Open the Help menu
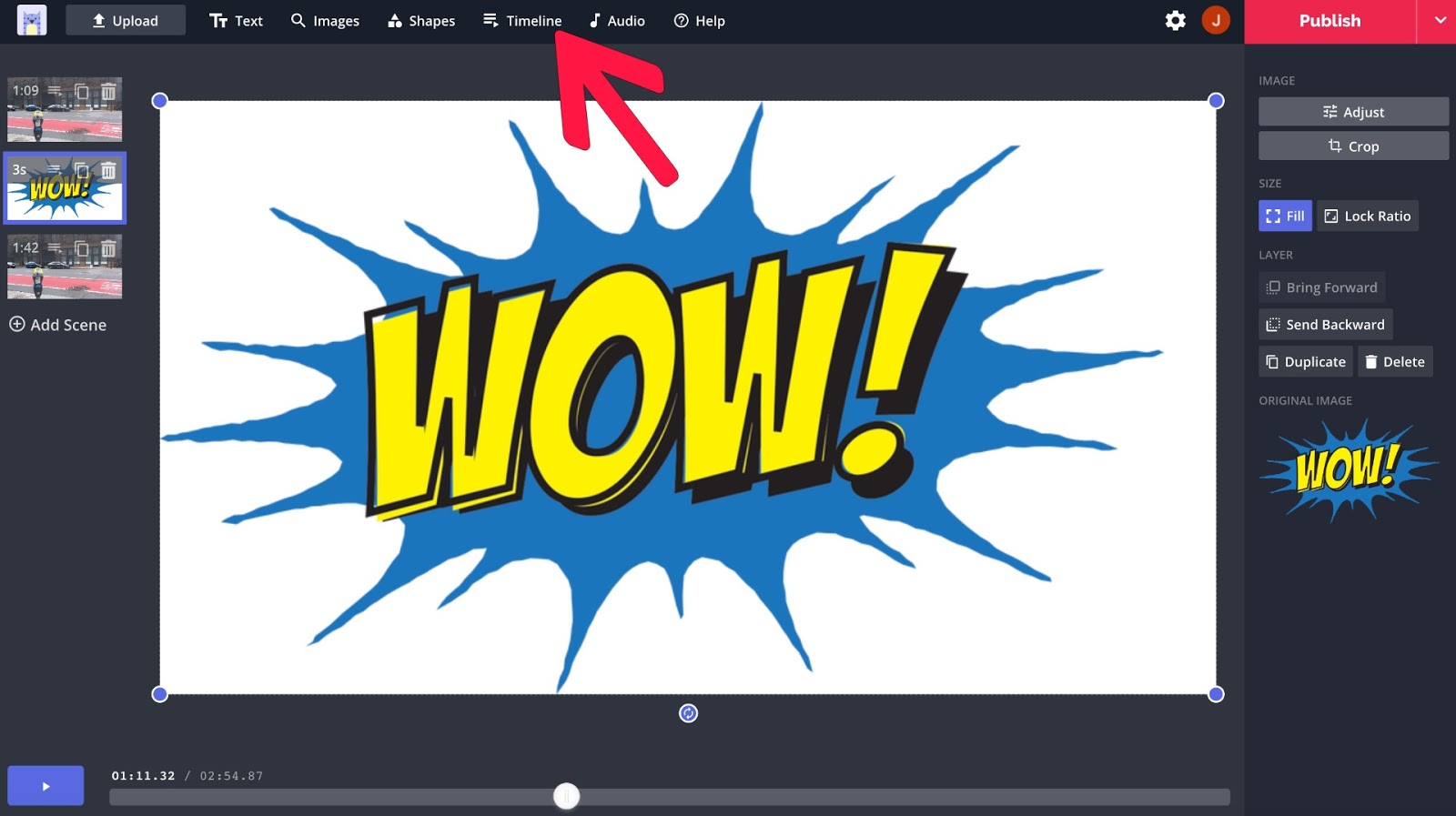 699,20
